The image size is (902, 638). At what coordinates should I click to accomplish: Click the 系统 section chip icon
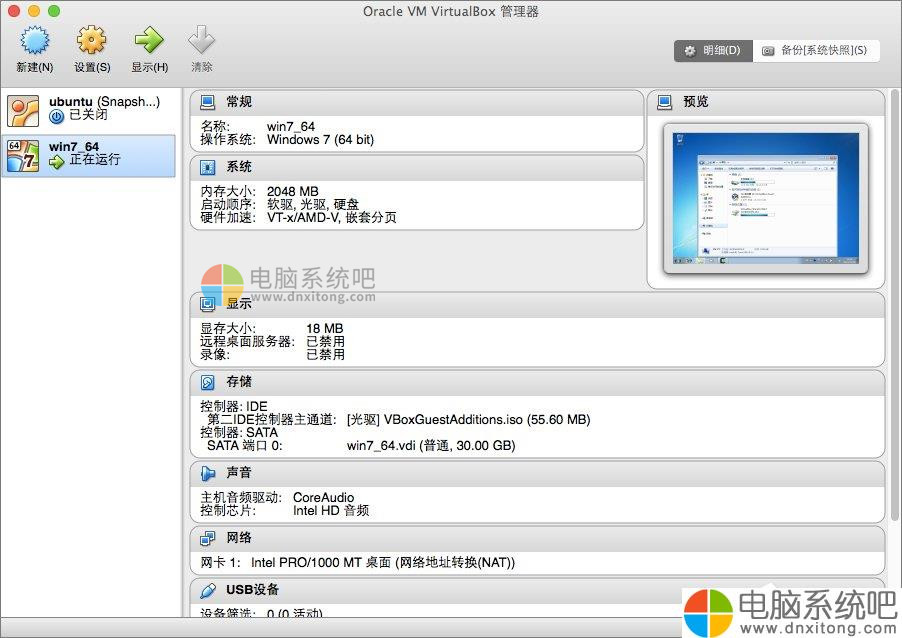point(208,167)
